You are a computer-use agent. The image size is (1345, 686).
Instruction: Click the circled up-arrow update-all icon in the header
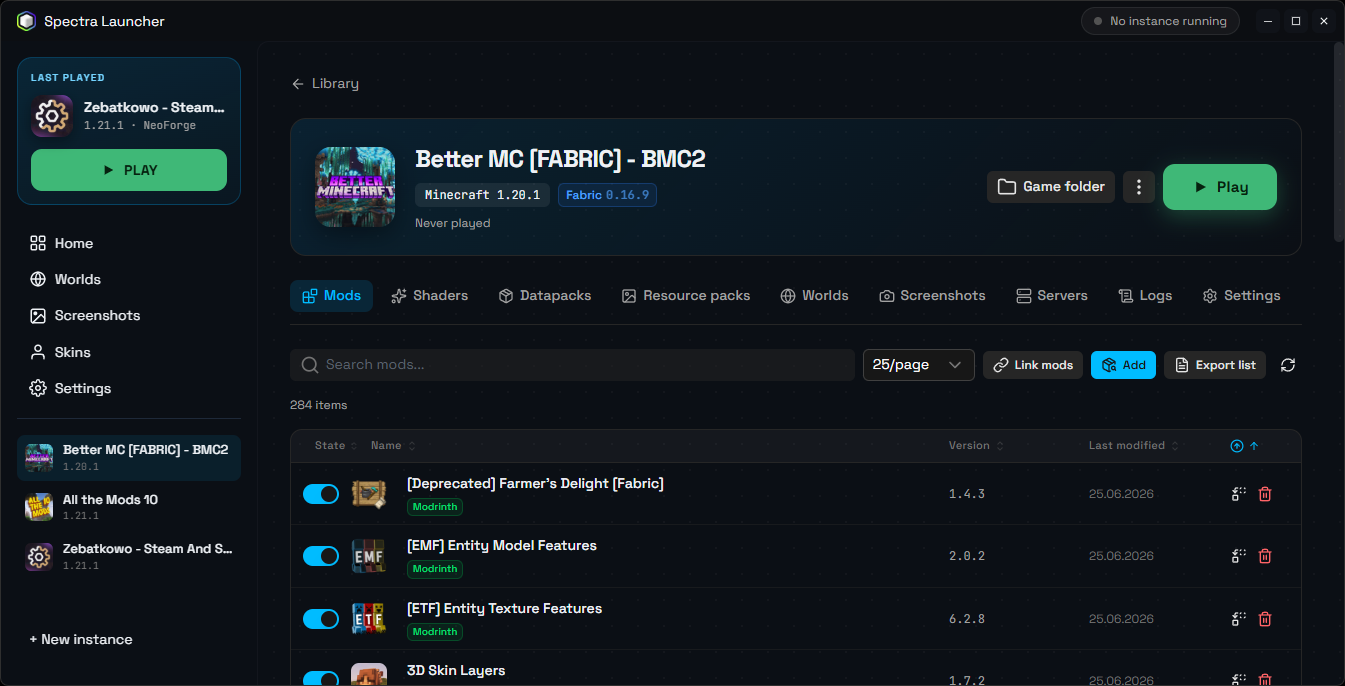tap(1237, 446)
